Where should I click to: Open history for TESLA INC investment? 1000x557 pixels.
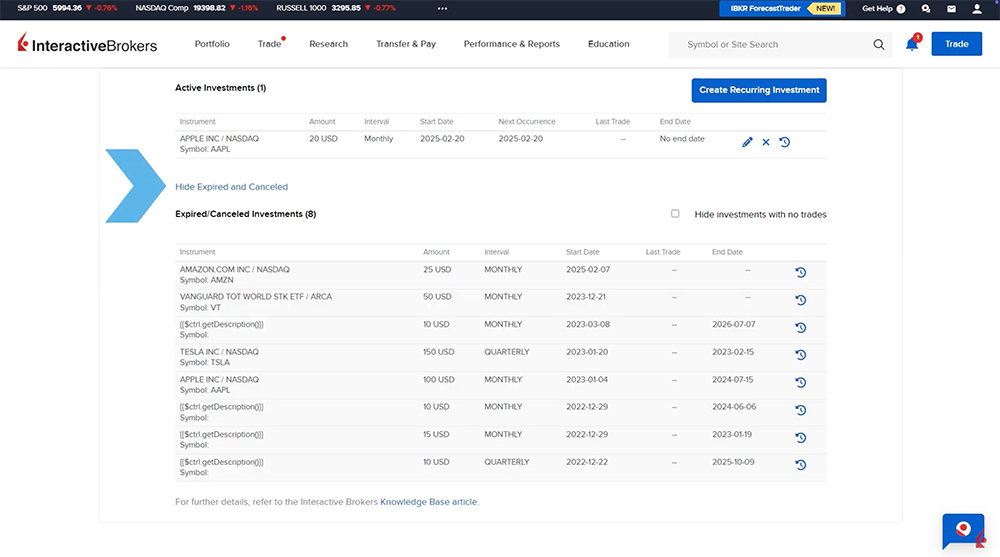[x=800, y=355]
